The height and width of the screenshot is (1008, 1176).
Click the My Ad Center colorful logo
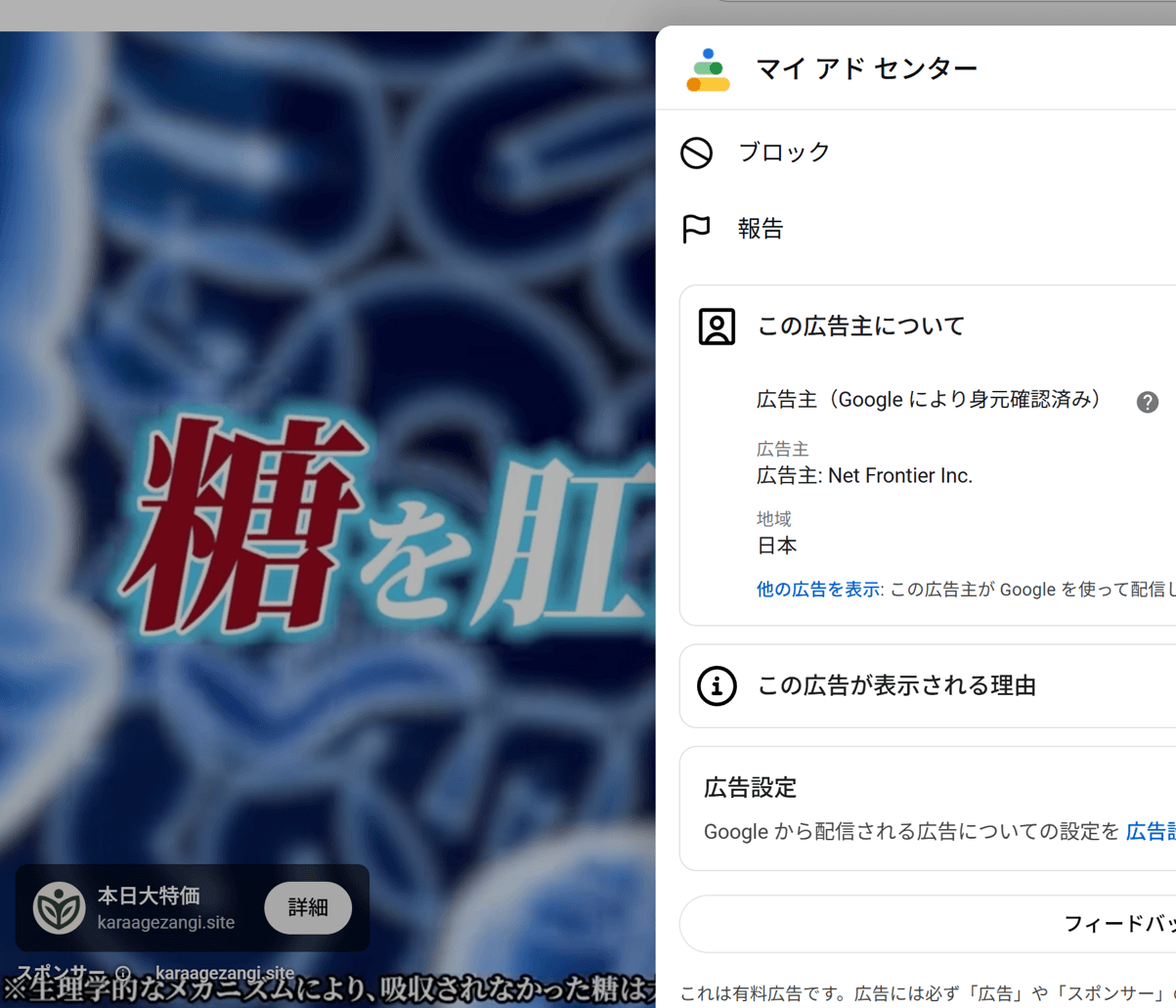[x=708, y=69]
